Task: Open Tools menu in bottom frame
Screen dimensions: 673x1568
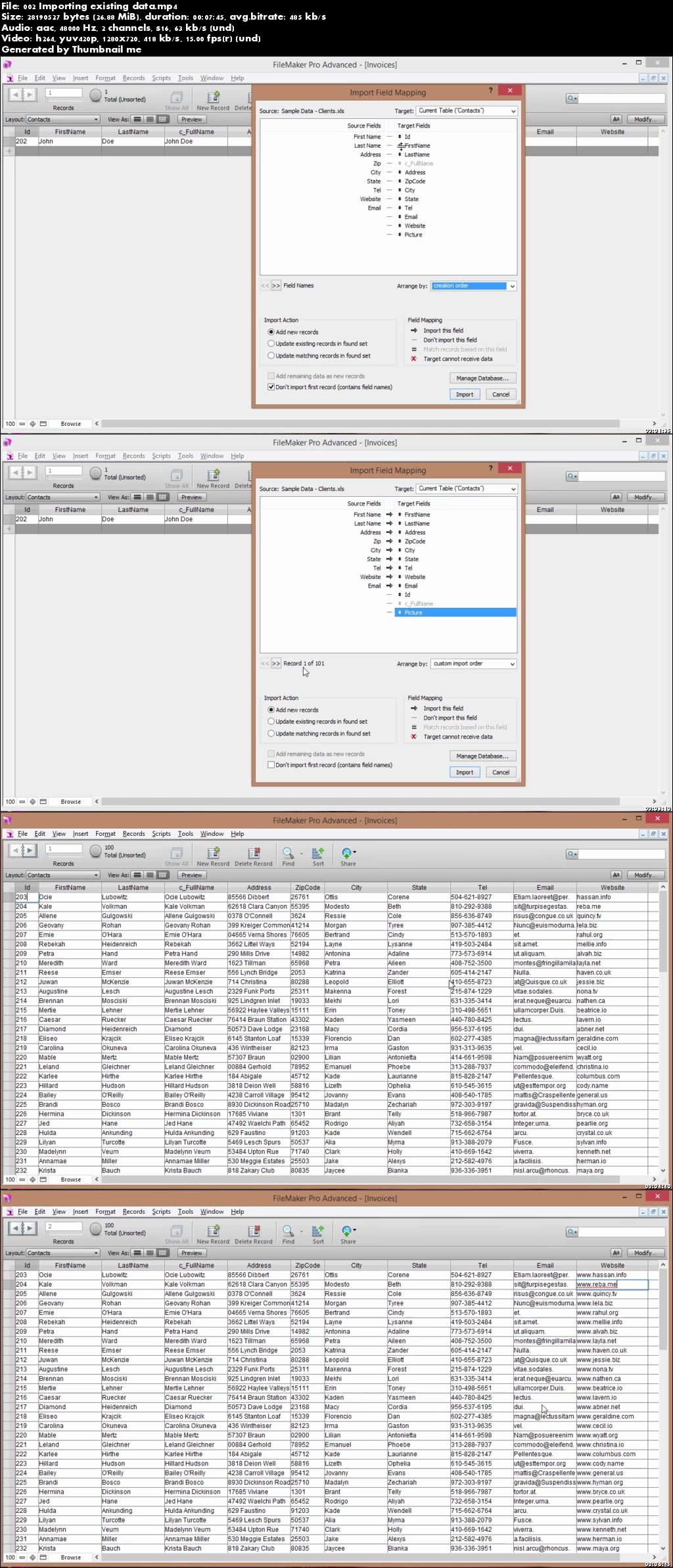Action: coord(185,1211)
